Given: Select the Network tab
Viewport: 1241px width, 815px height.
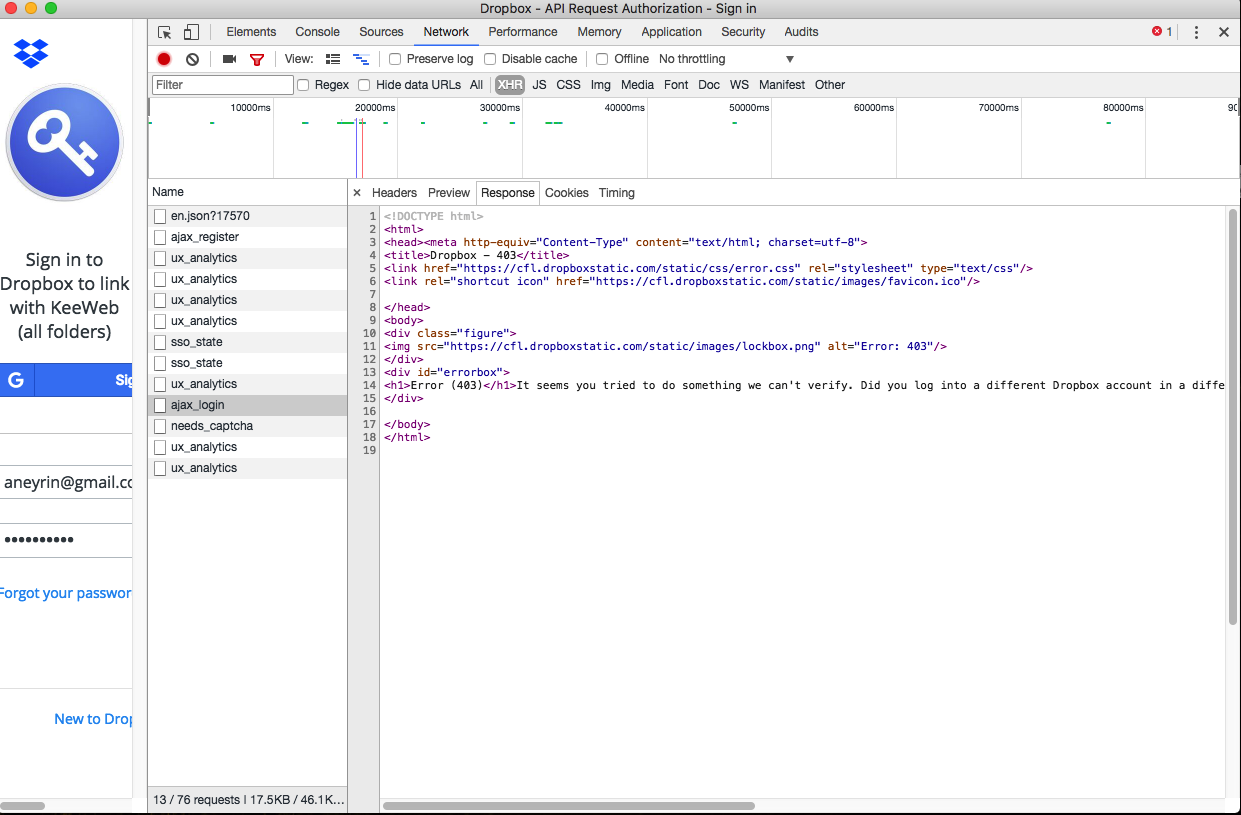Looking at the screenshot, I should [x=446, y=32].
